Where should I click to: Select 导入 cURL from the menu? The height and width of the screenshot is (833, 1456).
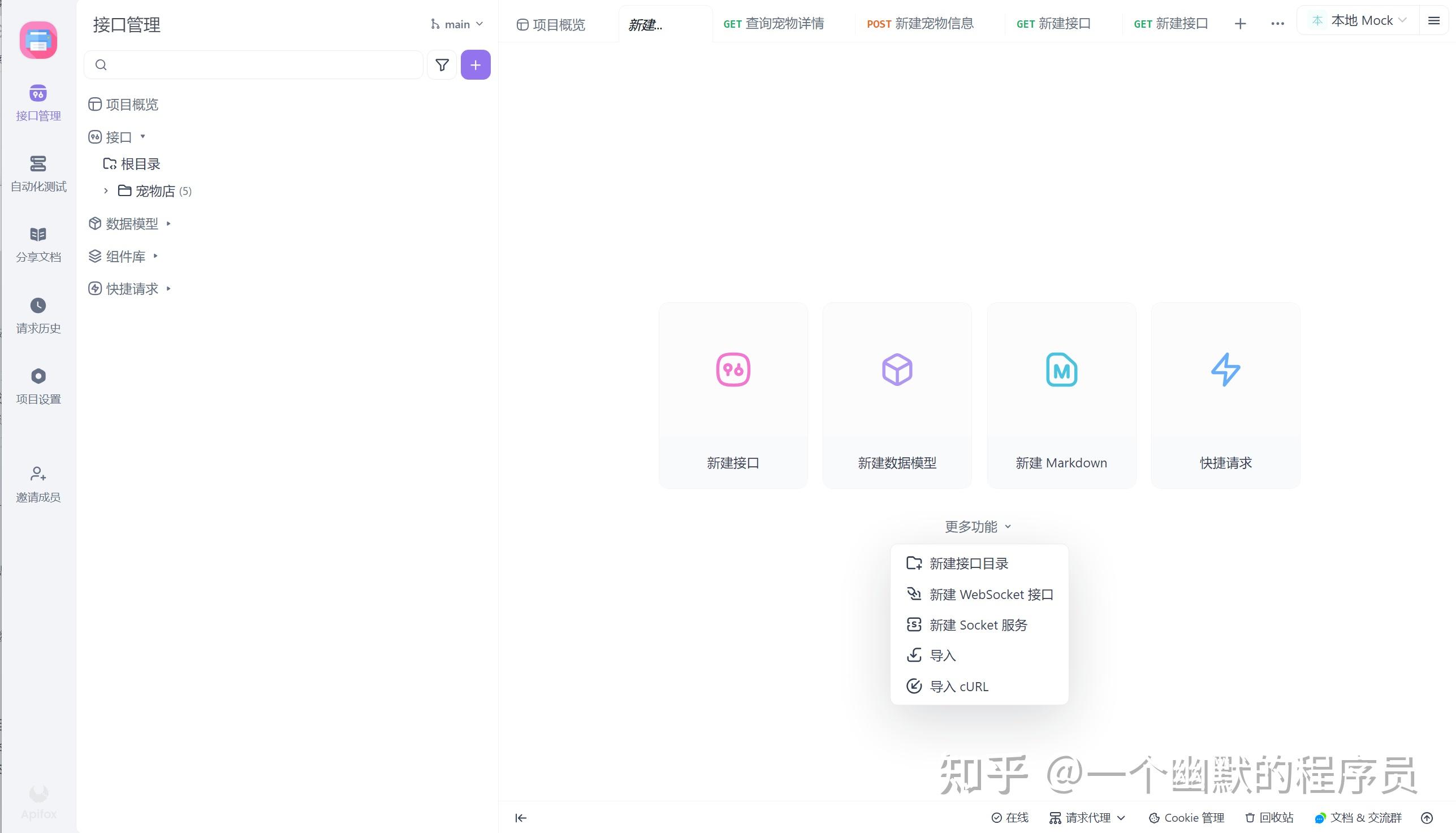pos(959,686)
